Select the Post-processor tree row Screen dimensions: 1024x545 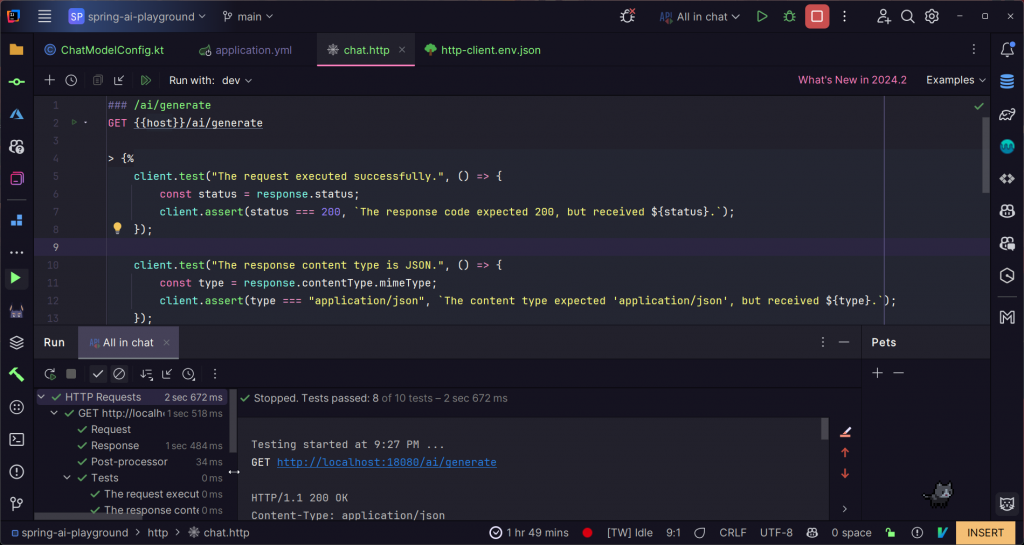coord(129,461)
